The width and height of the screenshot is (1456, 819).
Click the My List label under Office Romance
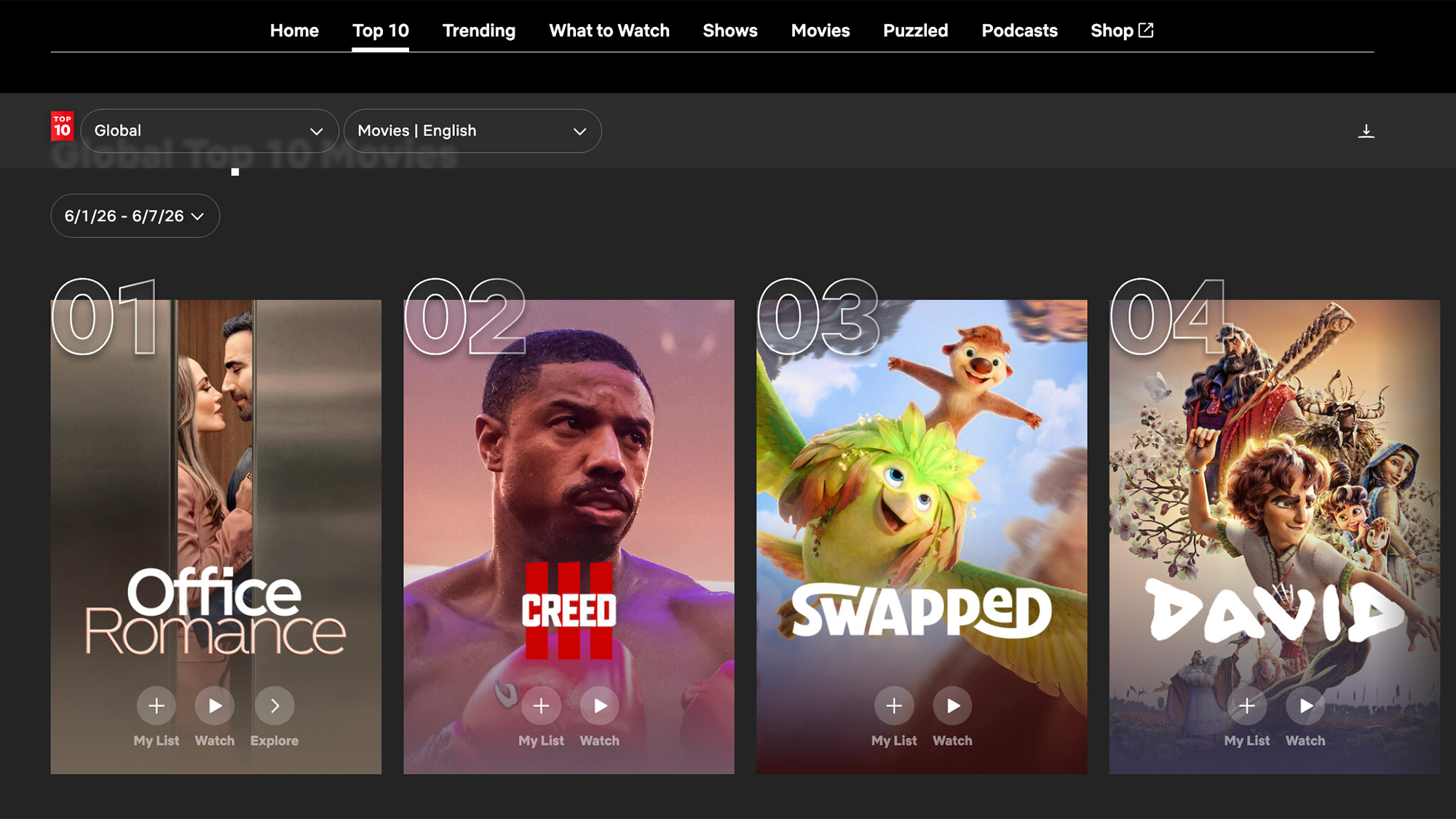pyautogui.click(x=157, y=740)
